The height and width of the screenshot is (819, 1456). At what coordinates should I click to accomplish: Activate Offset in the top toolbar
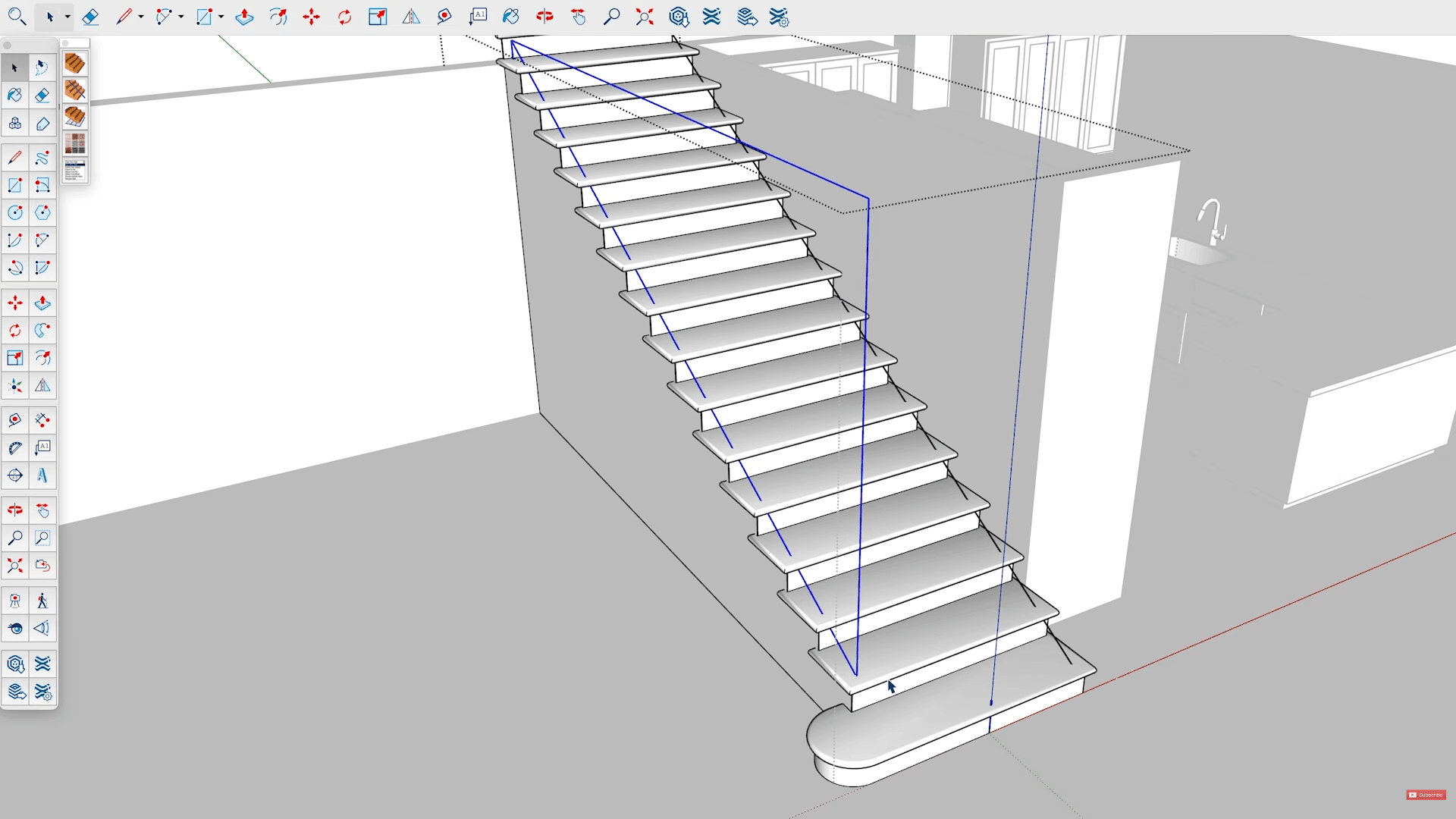(278, 17)
